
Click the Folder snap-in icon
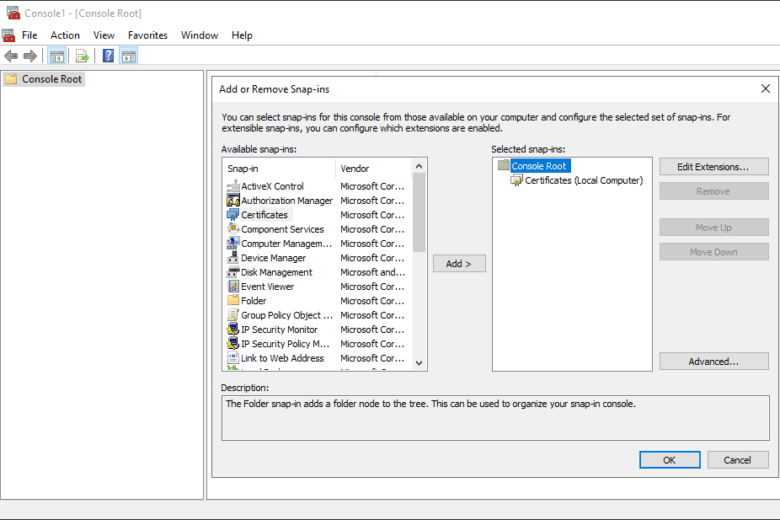click(233, 301)
